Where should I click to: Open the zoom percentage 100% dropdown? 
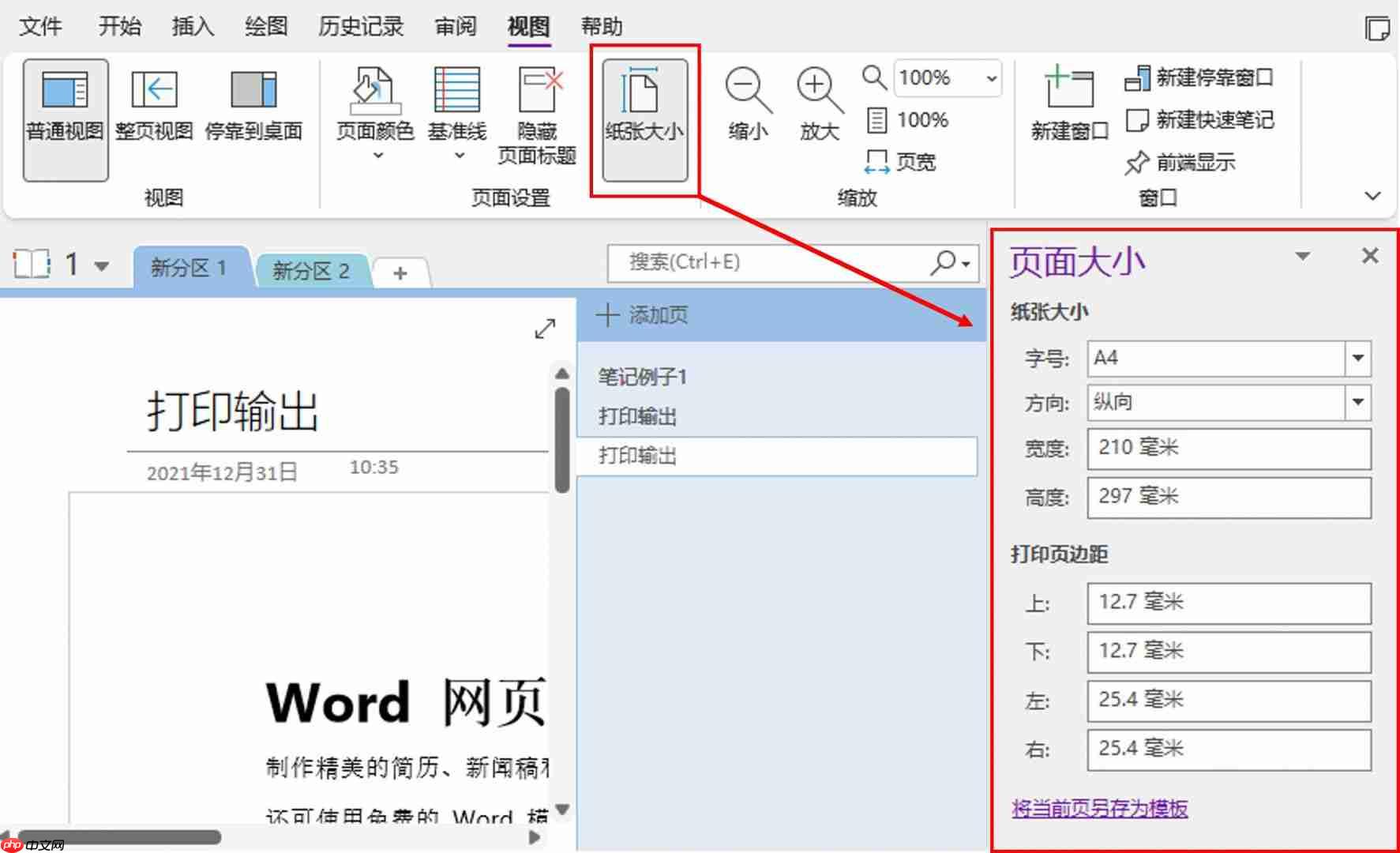tap(991, 78)
